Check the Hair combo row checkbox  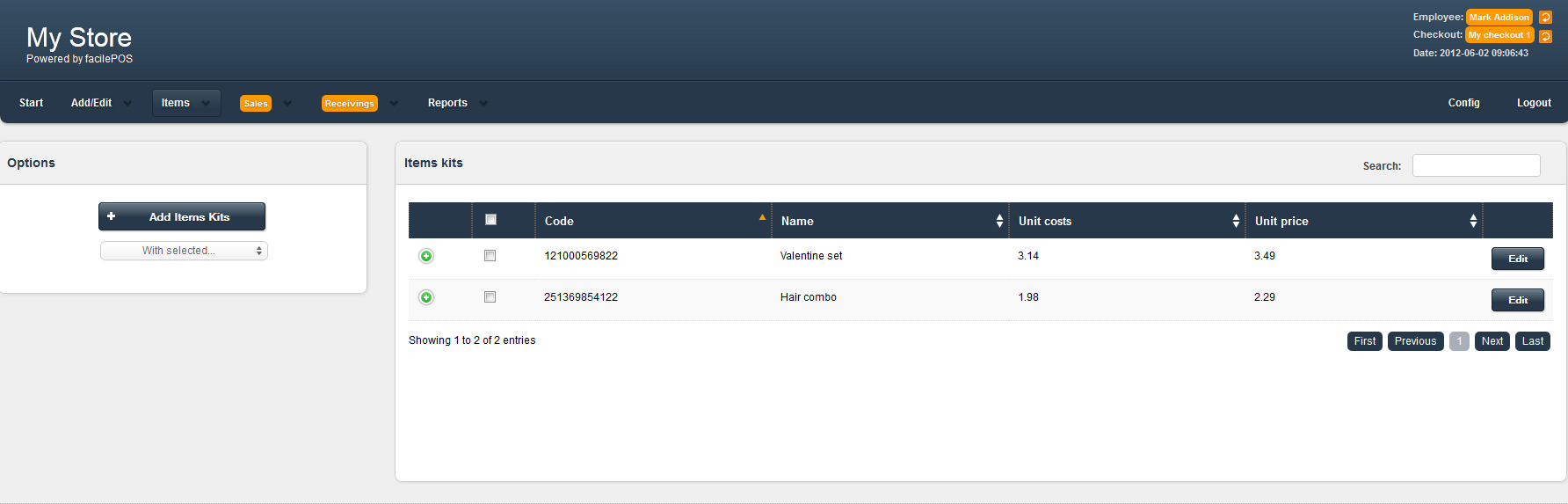490,297
